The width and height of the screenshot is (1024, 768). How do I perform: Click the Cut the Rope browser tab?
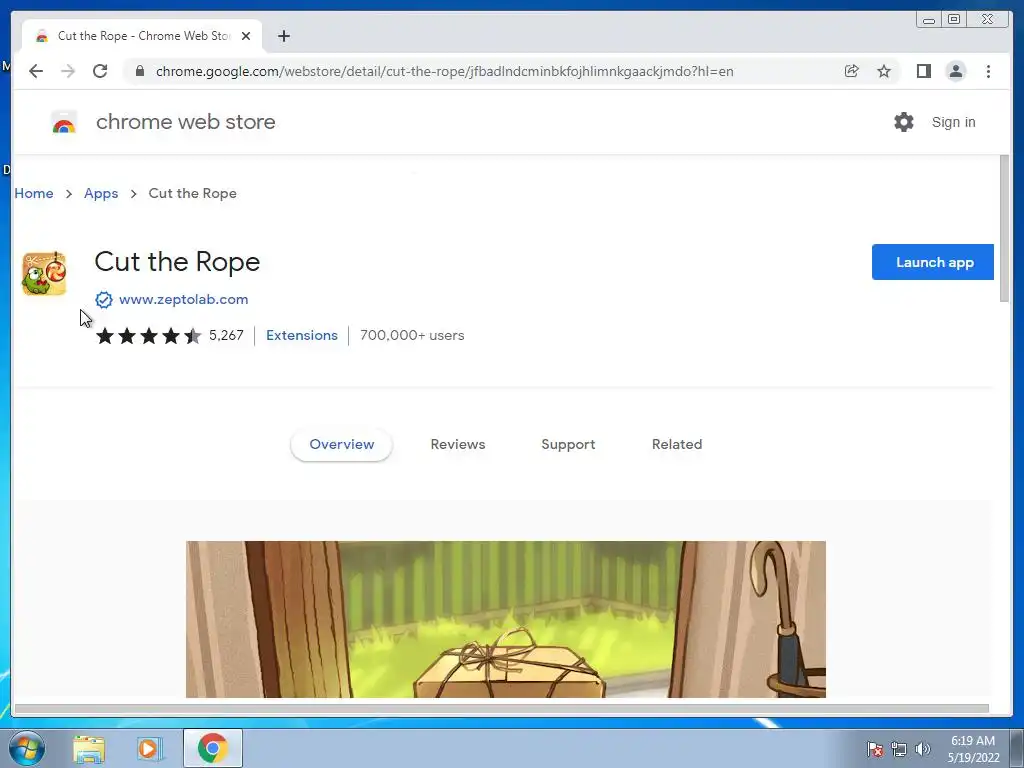pos(142,36)
